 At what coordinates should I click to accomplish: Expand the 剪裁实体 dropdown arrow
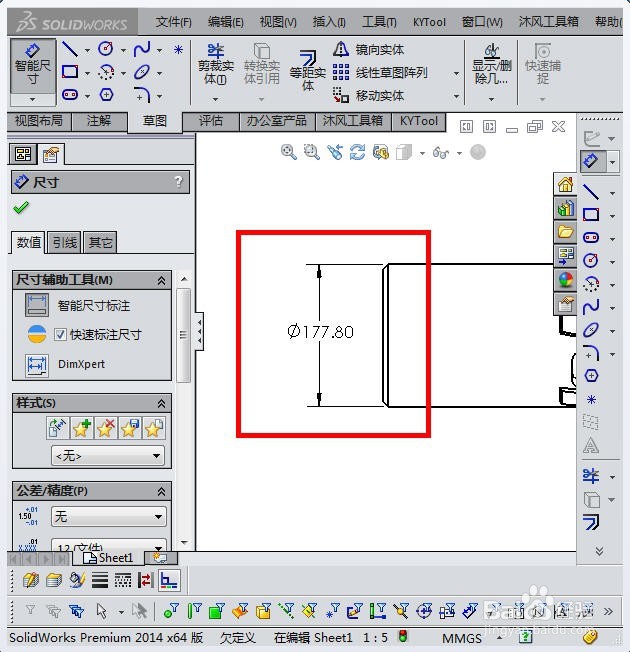tap(215, 99)
